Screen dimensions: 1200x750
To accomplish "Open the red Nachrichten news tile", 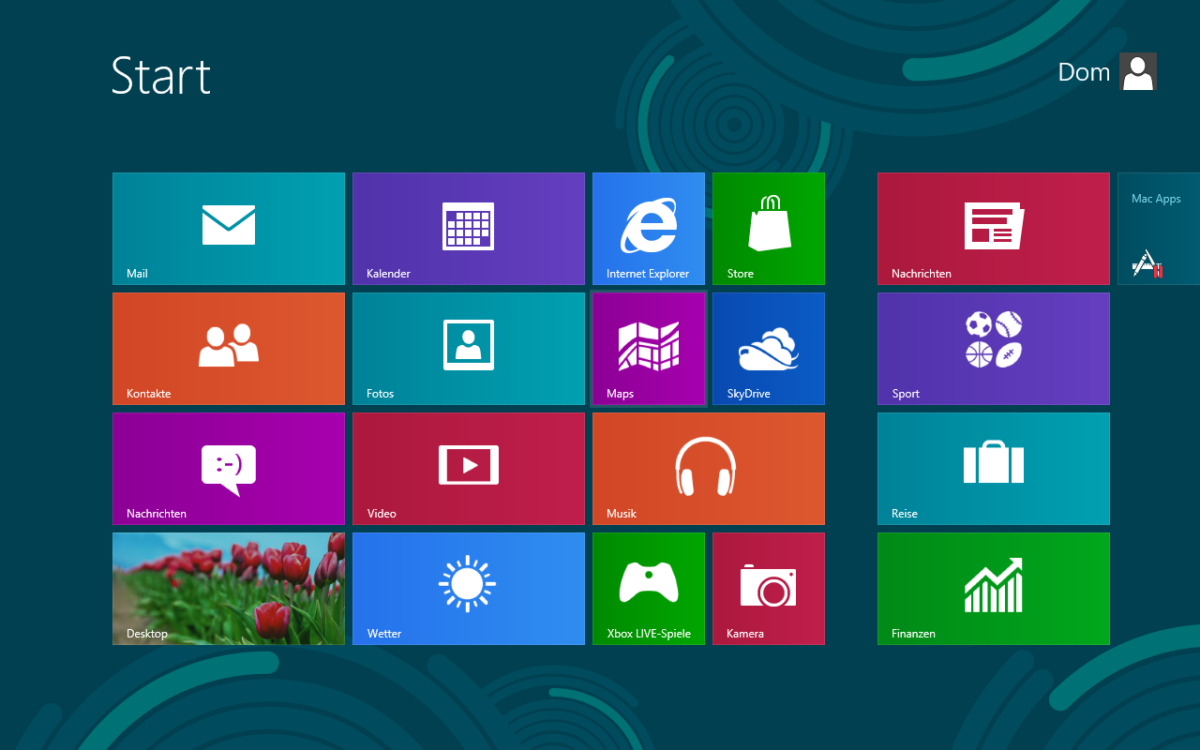I will (993, 228).
